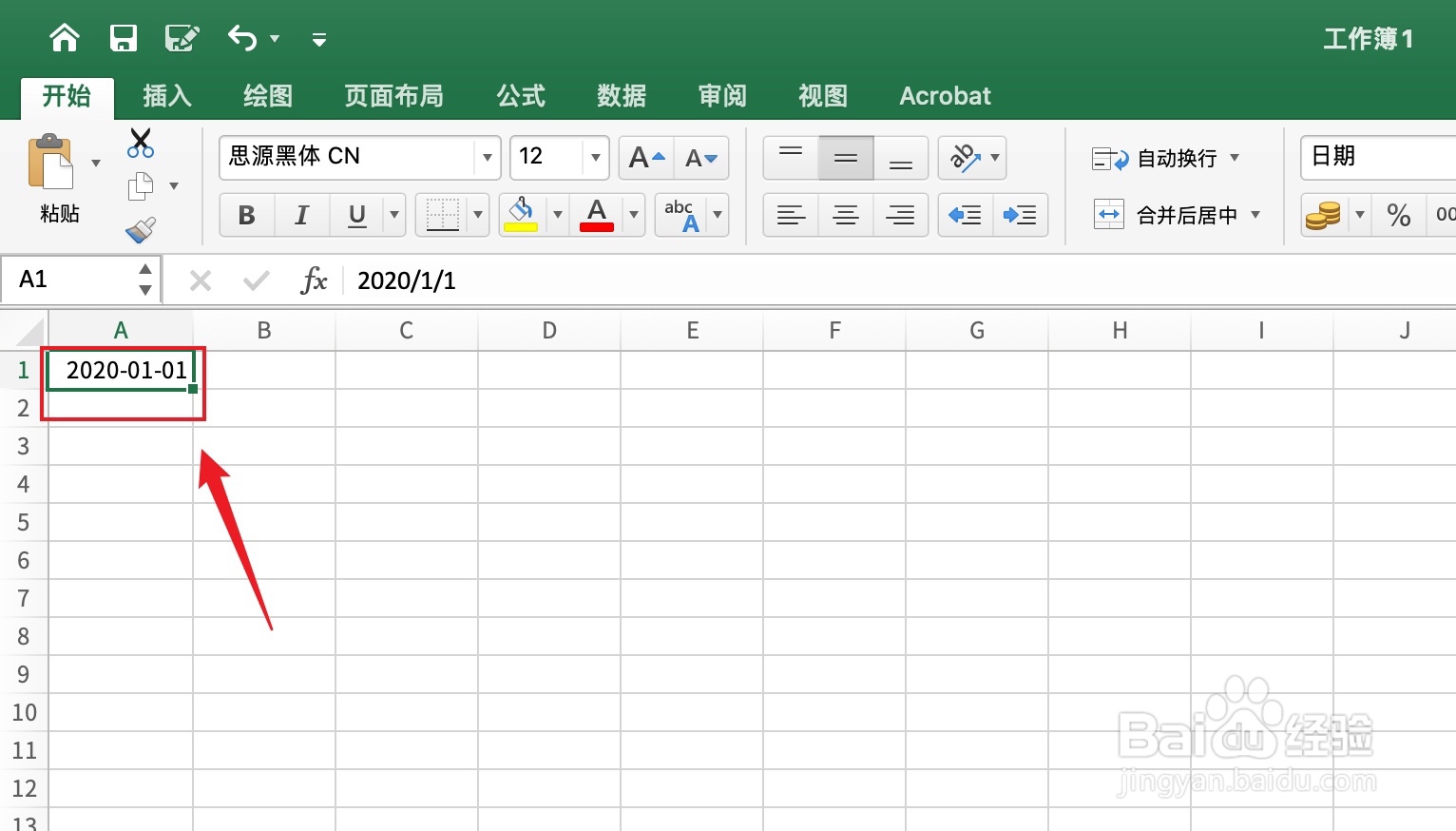Screen dimensions: 1456x831
Task: Align text to top
Action: click(x=791, y=158)
